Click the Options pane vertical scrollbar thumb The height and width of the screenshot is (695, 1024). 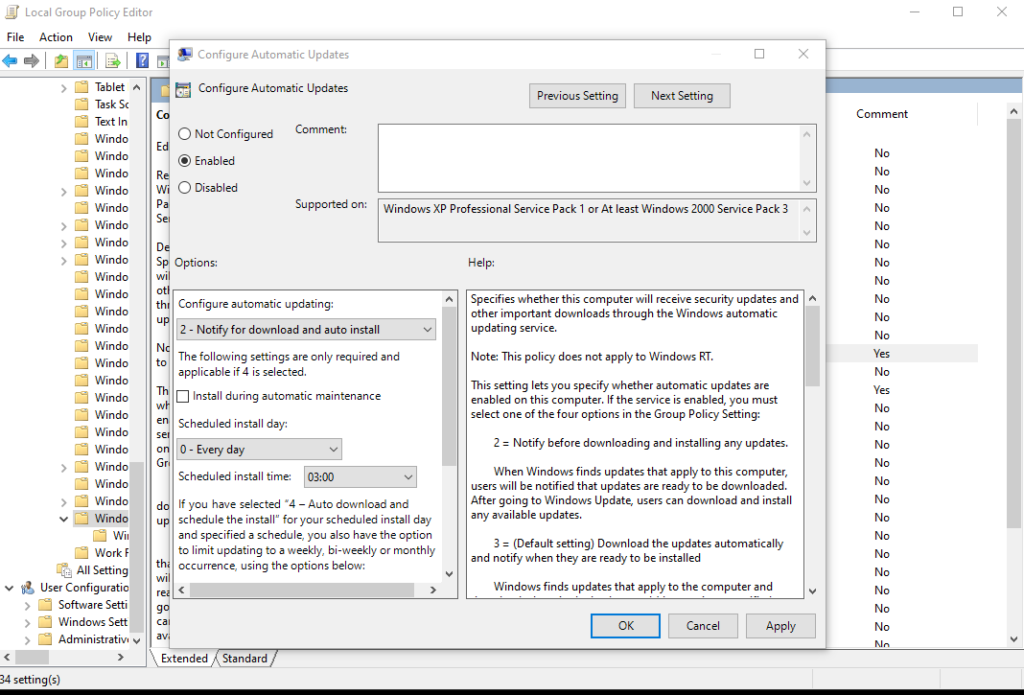(x=449, y=386)
